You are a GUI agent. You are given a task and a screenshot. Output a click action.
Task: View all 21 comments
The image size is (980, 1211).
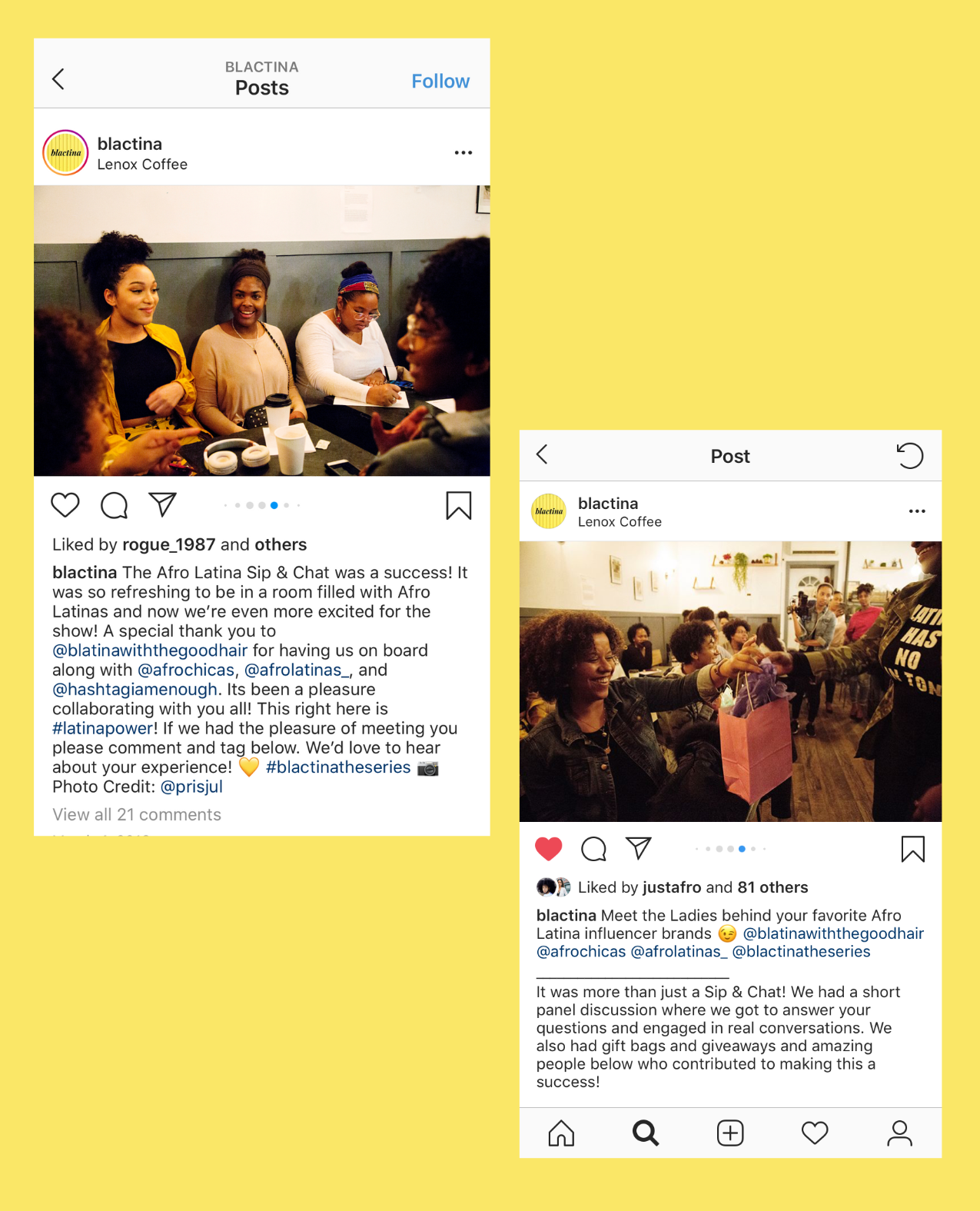[137, 814]
